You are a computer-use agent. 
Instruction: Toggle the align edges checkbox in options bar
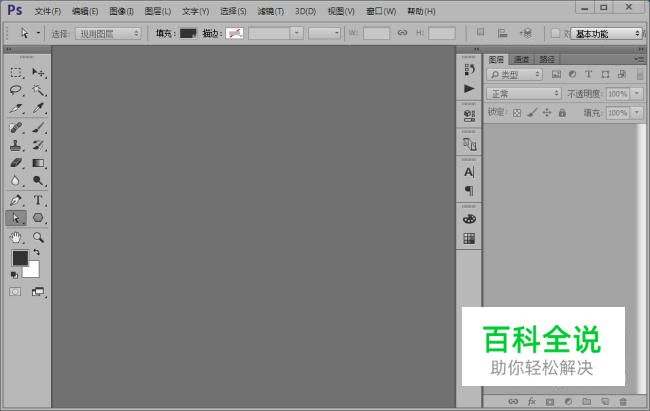point(555,33)
